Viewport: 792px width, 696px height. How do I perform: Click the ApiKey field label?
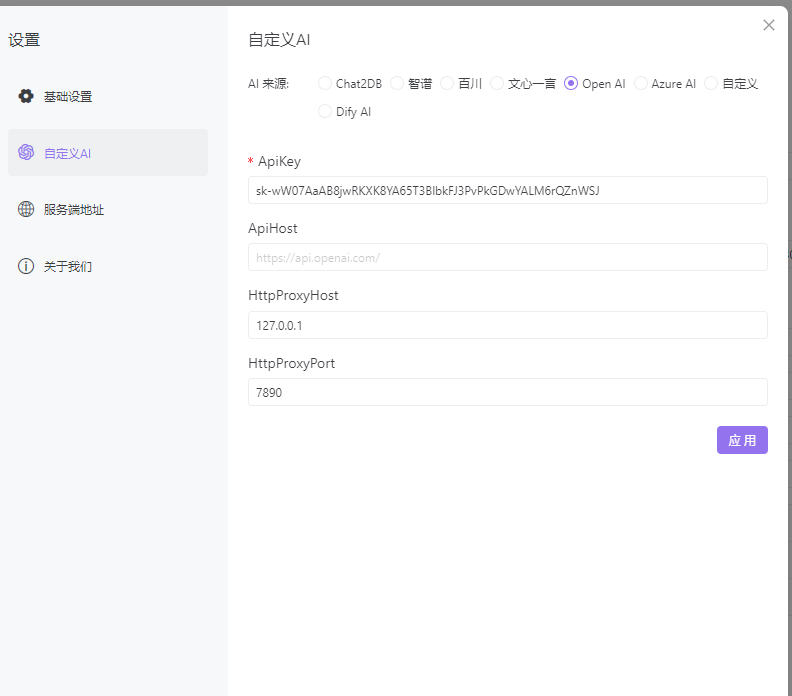tap(279, 162)
